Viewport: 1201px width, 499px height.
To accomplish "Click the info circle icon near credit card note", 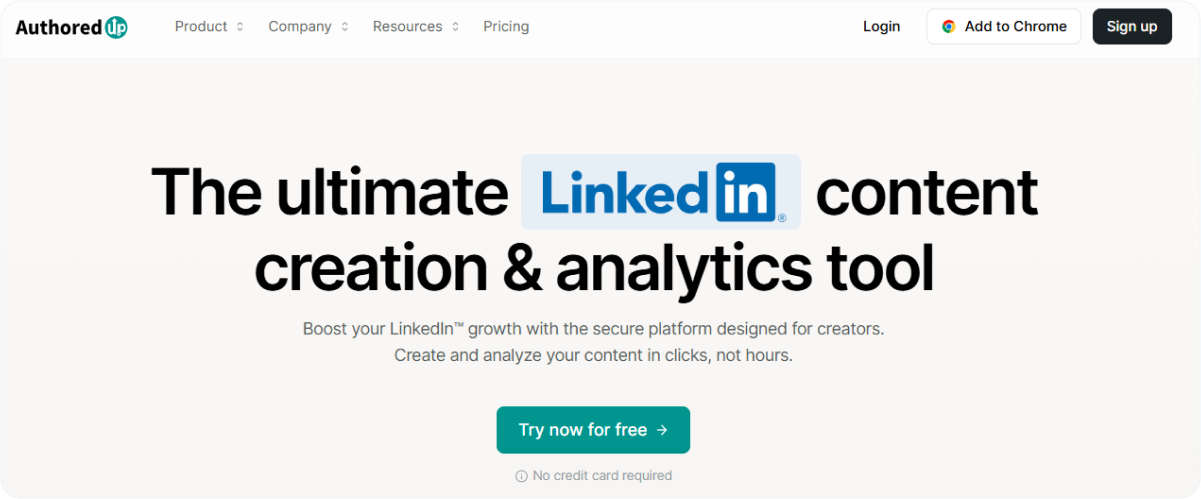I will tap(521, 476).
